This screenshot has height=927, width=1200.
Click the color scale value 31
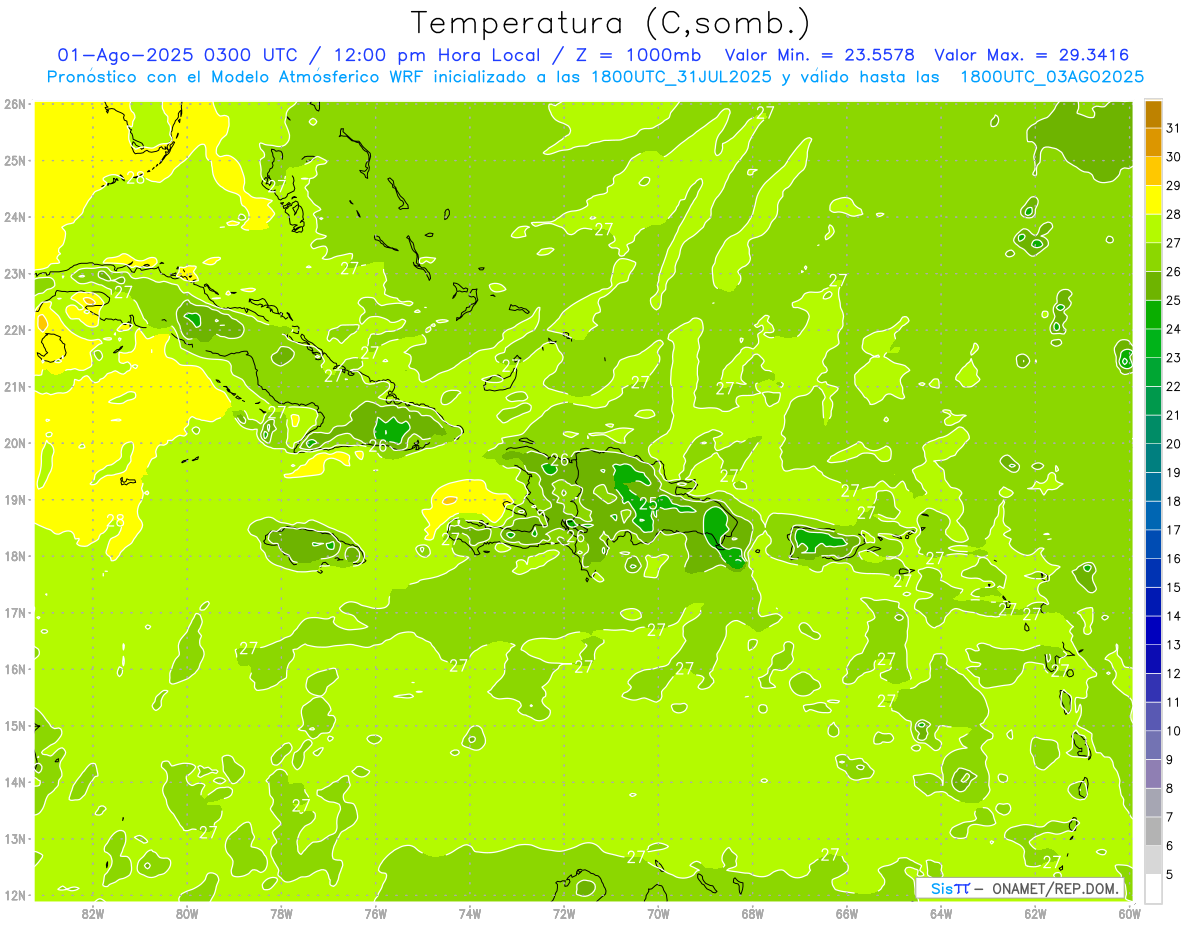point(1173,128)
